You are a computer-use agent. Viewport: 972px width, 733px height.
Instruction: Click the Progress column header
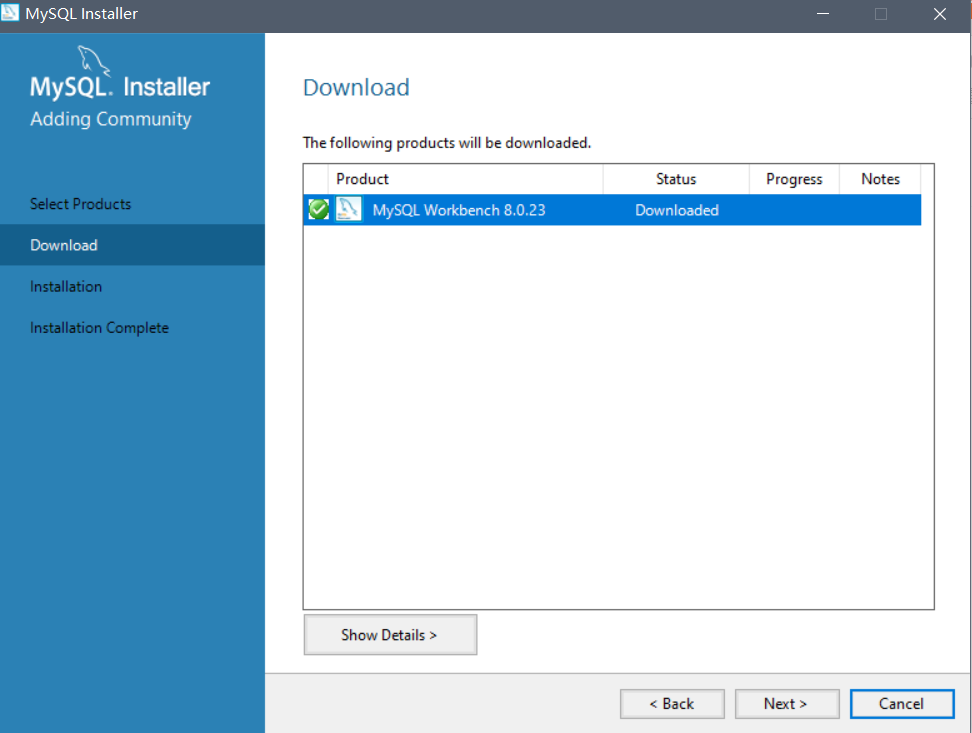(x=794, y=179)
